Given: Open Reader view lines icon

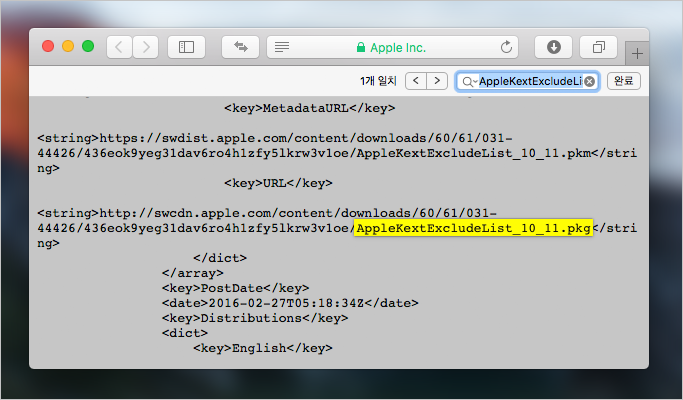Looking at the screenshot, I should pyautogui.click(x=282, y=47).
